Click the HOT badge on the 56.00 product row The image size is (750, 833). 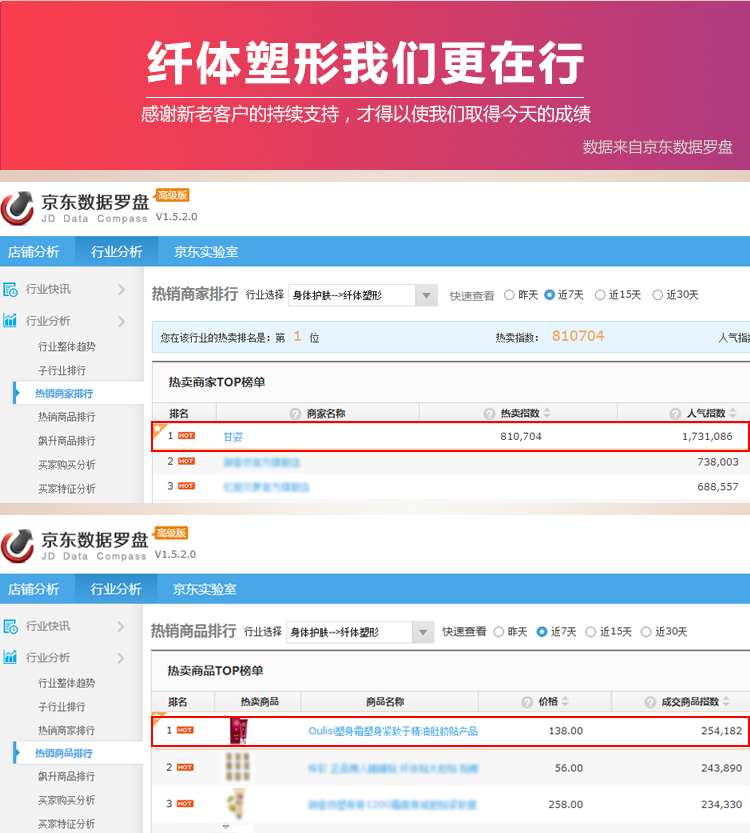185,767
